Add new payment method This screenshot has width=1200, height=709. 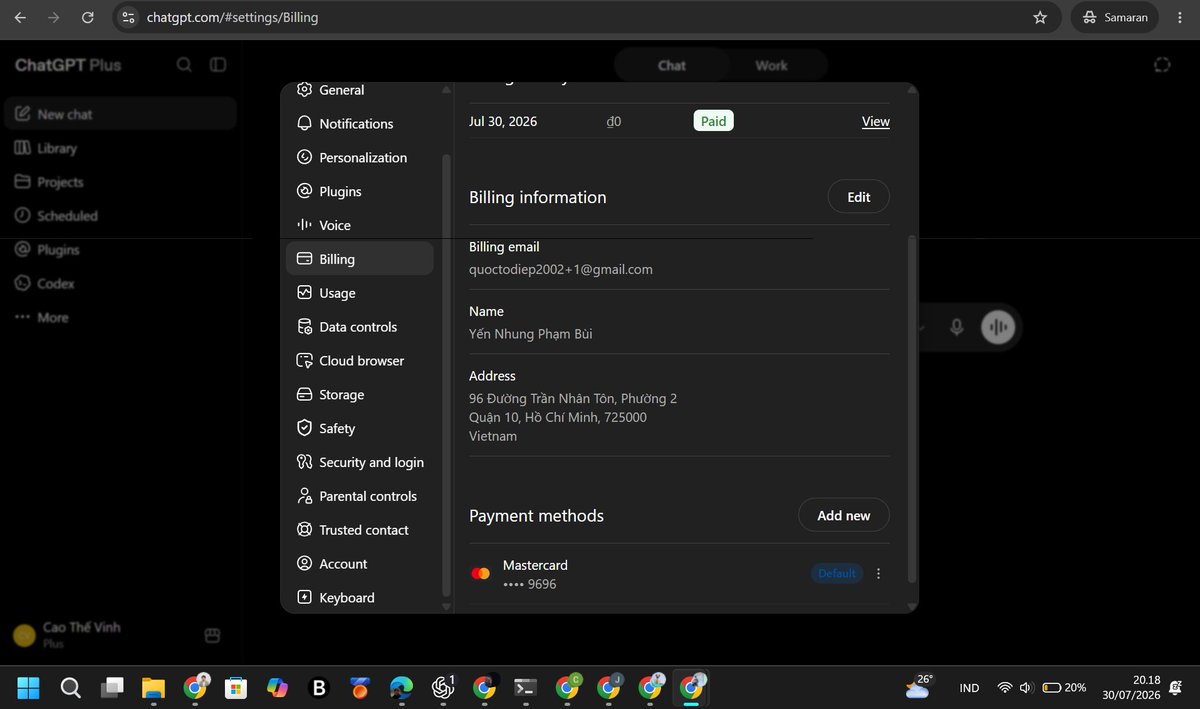tap(844, 516)
